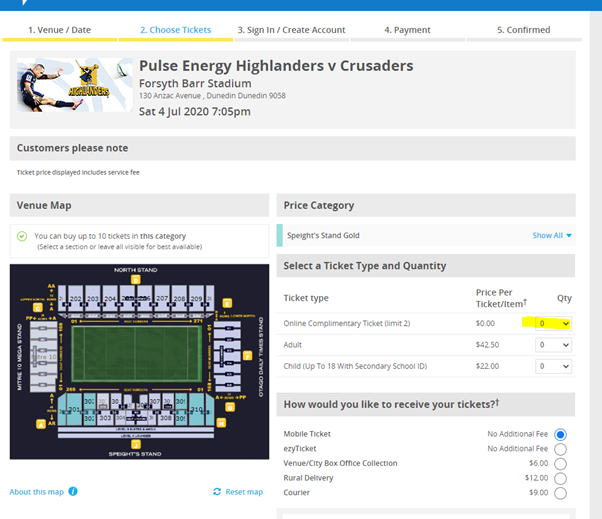Click gate J marker on the venue map
This screenshot has width=602, height=519.
point(136,444)
